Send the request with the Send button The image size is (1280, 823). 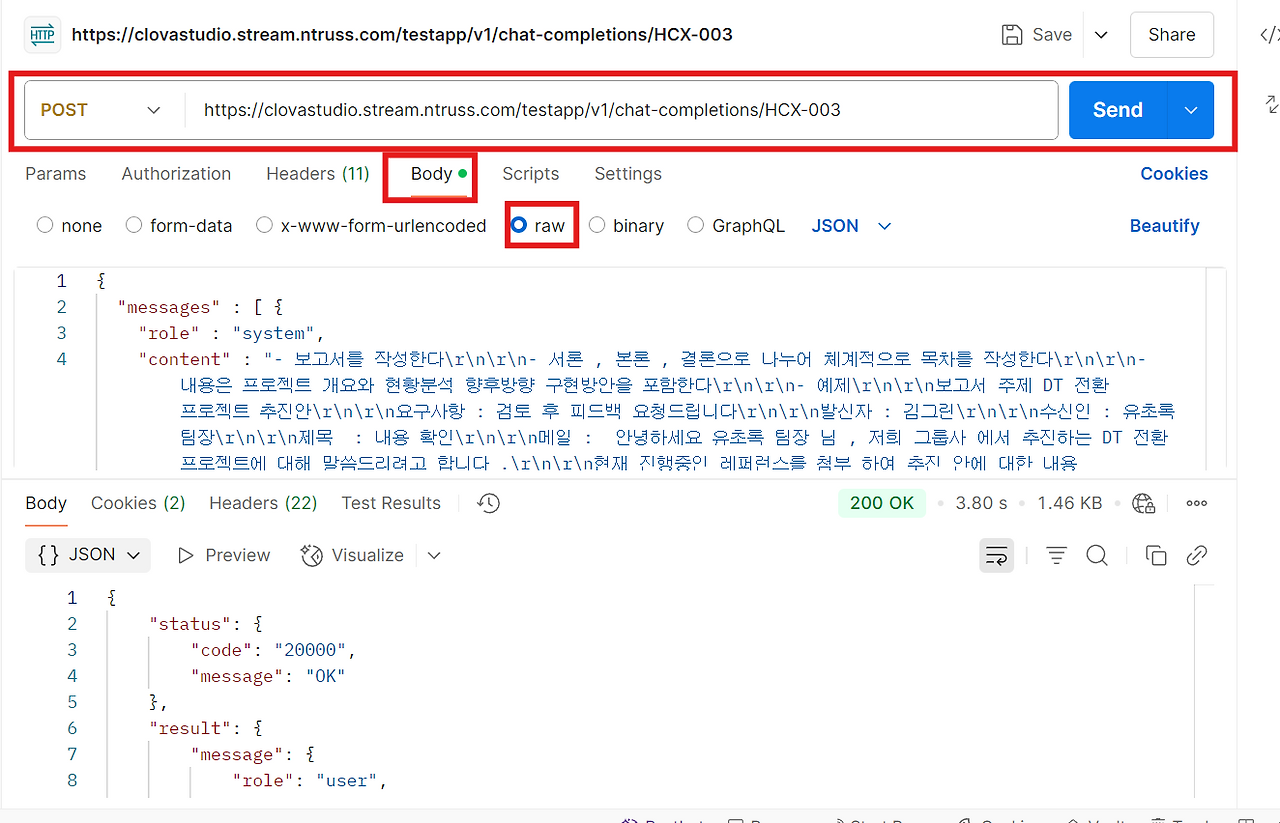(x=1118, y=110)
